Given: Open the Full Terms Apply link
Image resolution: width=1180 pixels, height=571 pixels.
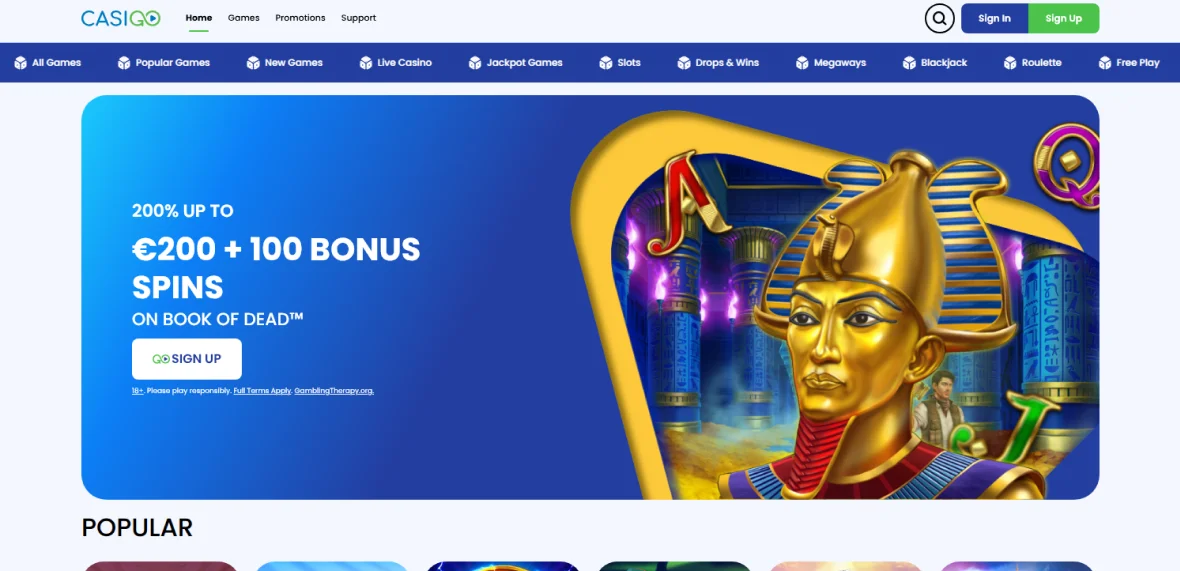Looking at the screenshot, I should 263,391.
